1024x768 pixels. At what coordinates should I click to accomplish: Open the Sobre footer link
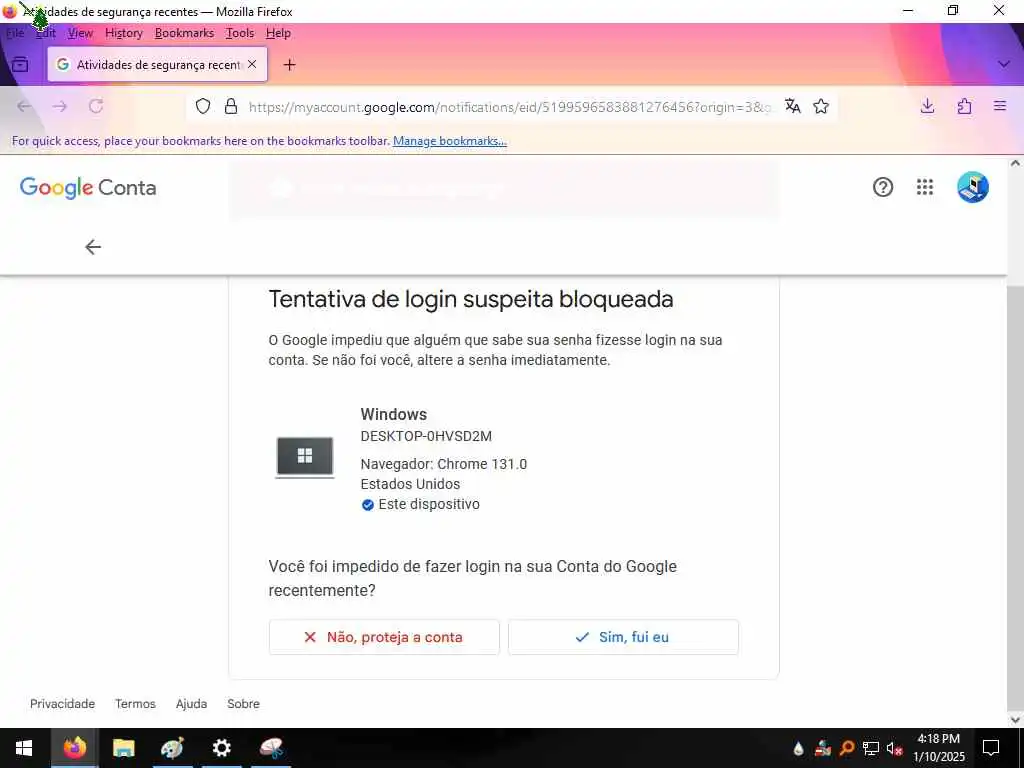(x=244, y=704)
